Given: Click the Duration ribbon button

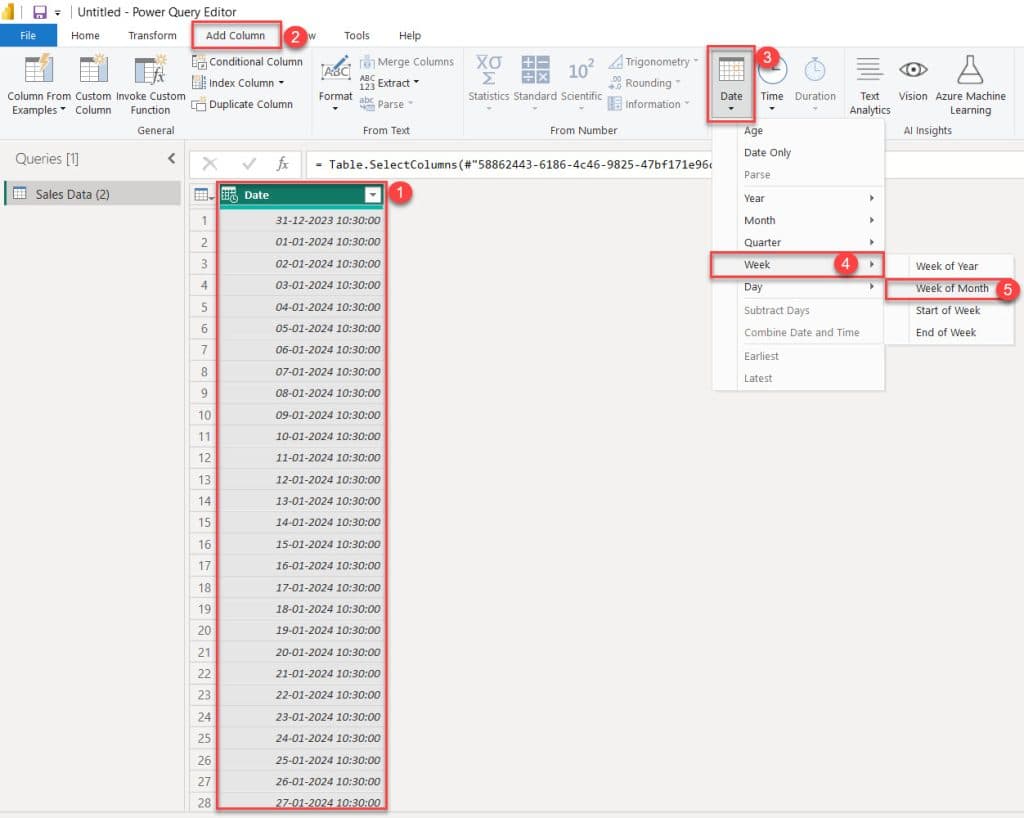Looking at the screenshot, I should 815,84.
